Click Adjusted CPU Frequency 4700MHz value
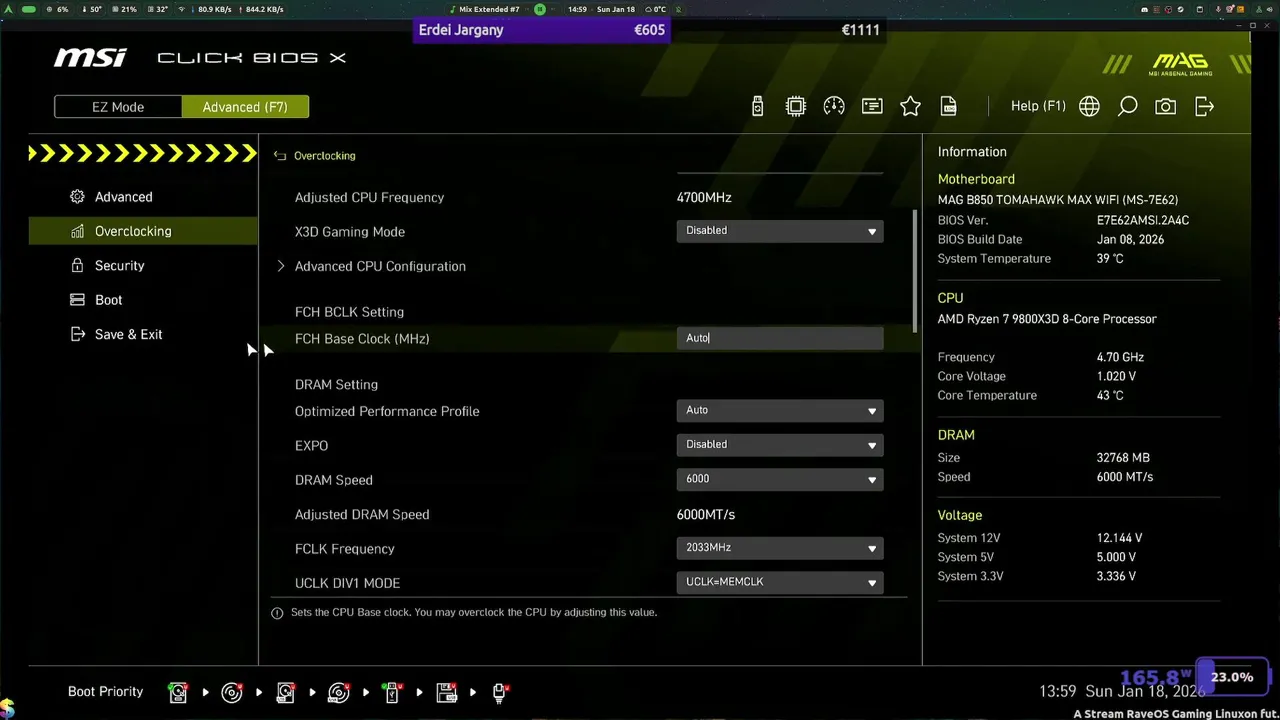This screenshot has height=720, width=1280. (x=704, y=197)
